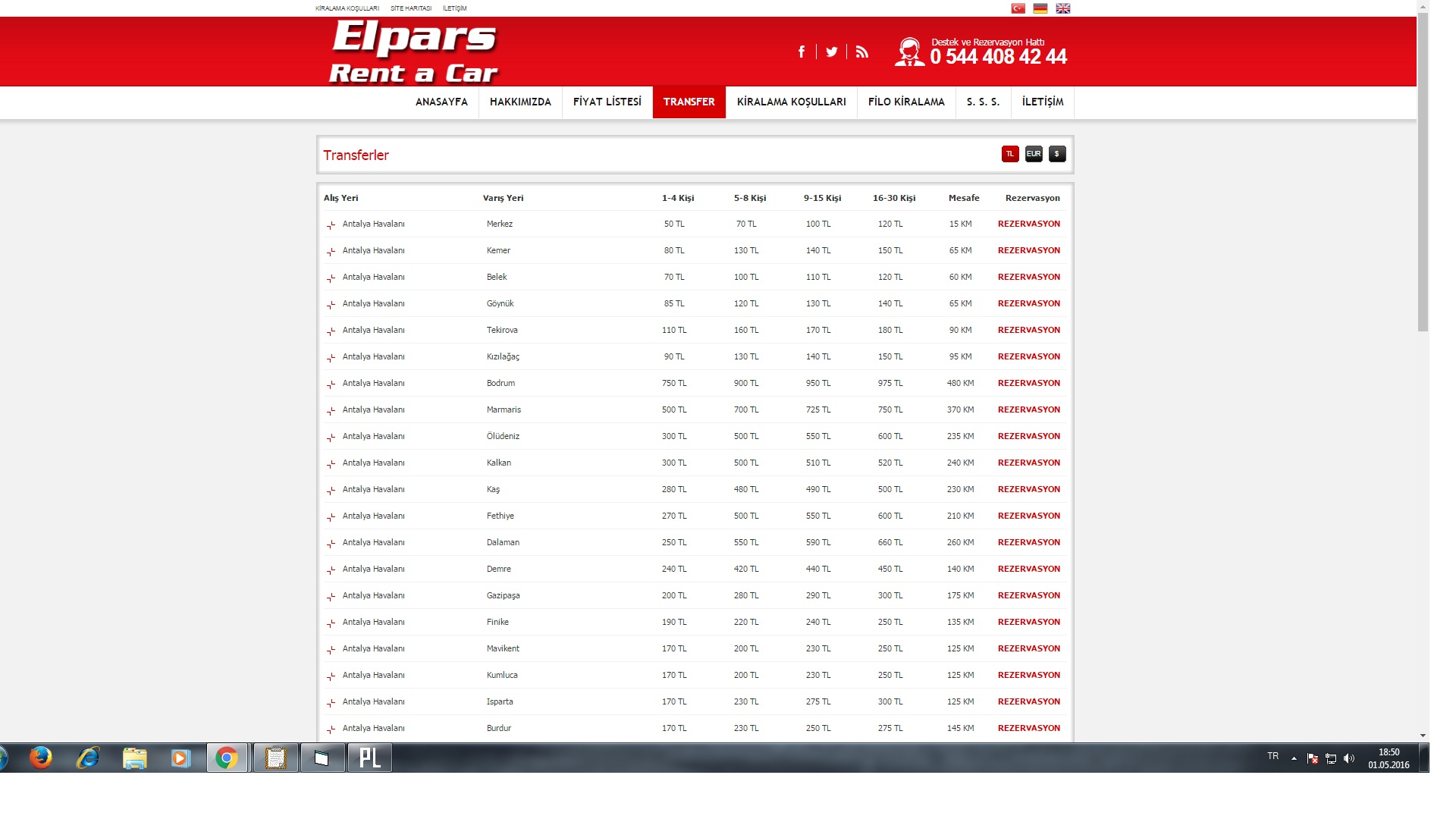Open the RSS feed icon
Image resolution: width=1456 pixels, height=819 pixels.
click(x=862, y=52)
